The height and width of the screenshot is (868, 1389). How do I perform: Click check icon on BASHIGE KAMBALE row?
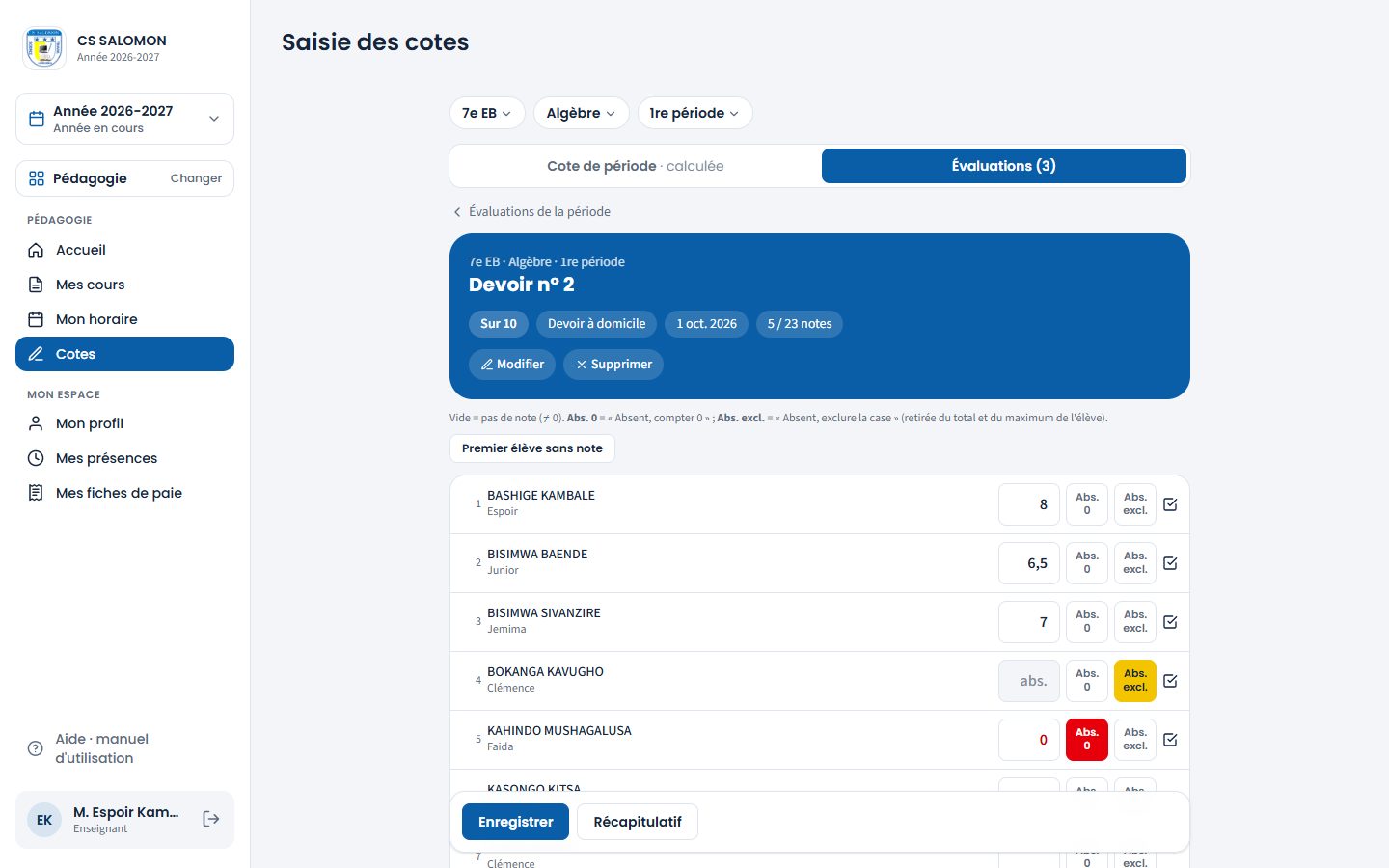(1170, 504)
